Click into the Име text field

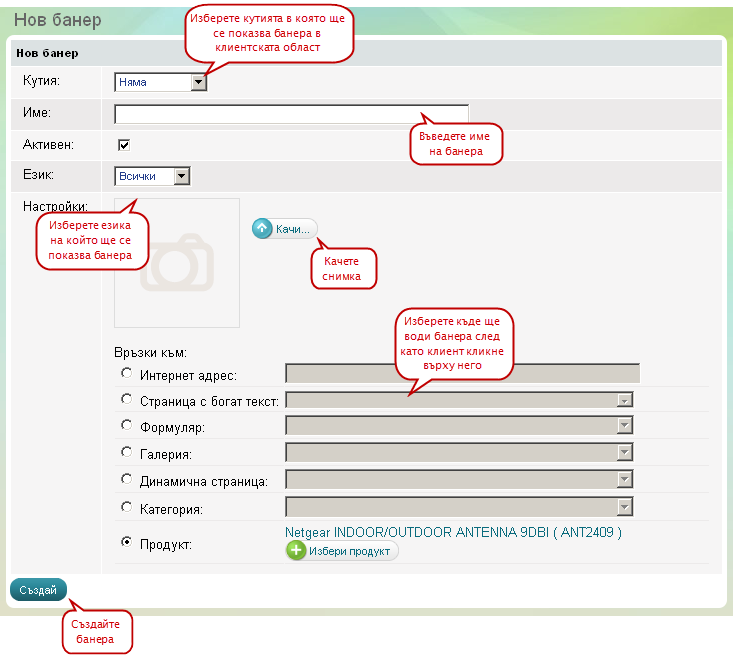tap(291, 113)
